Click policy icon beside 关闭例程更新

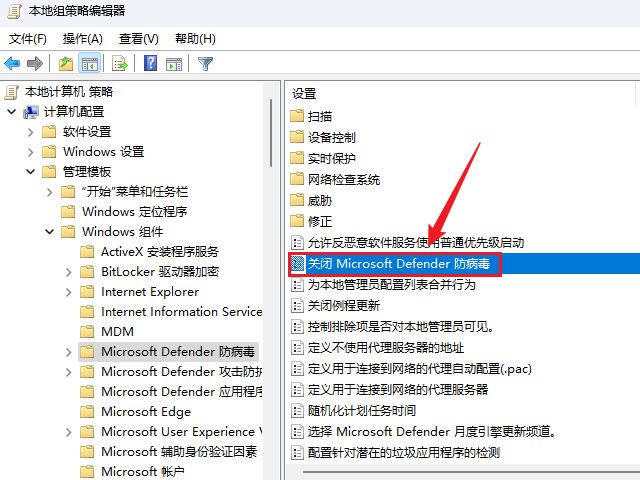click(297, 306)
